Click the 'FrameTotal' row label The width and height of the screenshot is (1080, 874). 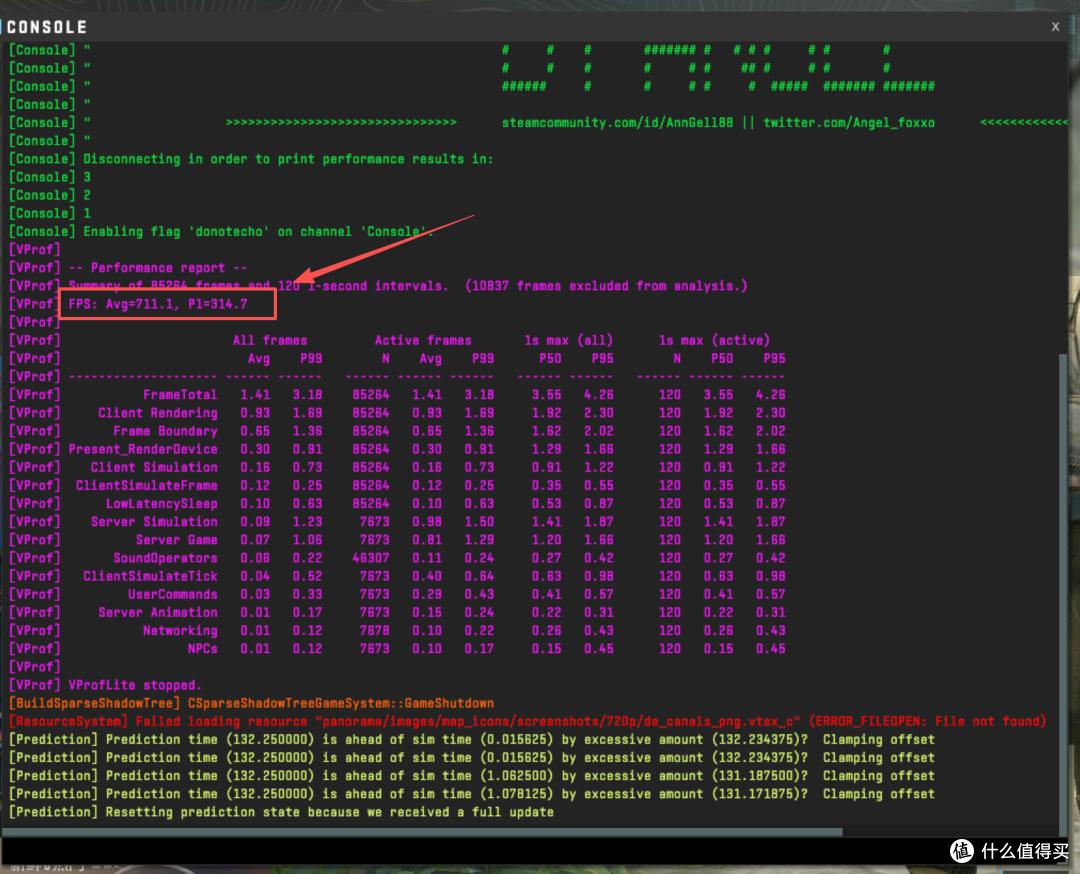(180, 395)
